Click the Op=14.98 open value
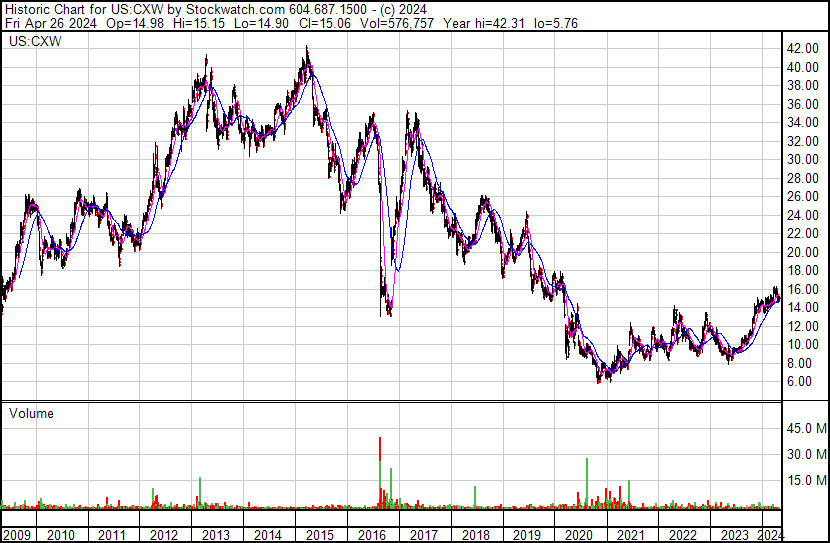Image resolution: width=830 pixels, height=543 pixels. 135,23
